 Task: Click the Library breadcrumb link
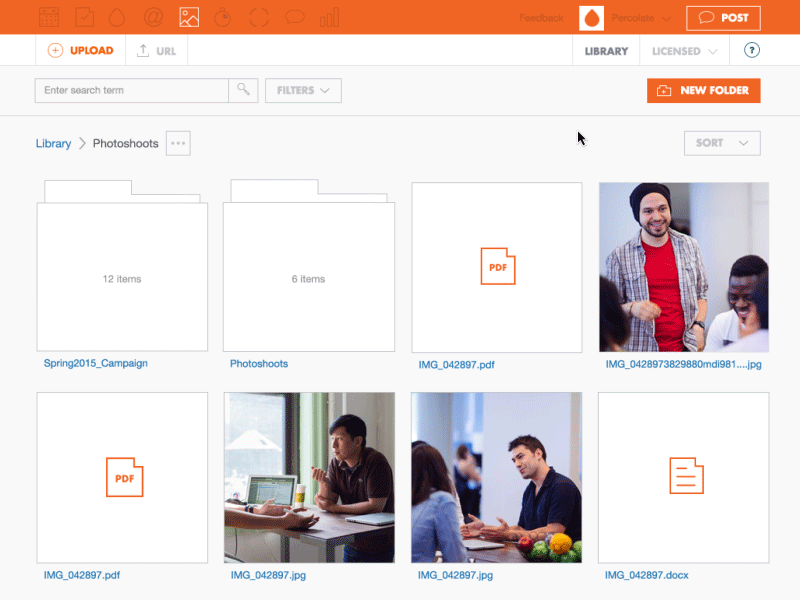pos(53,144)
